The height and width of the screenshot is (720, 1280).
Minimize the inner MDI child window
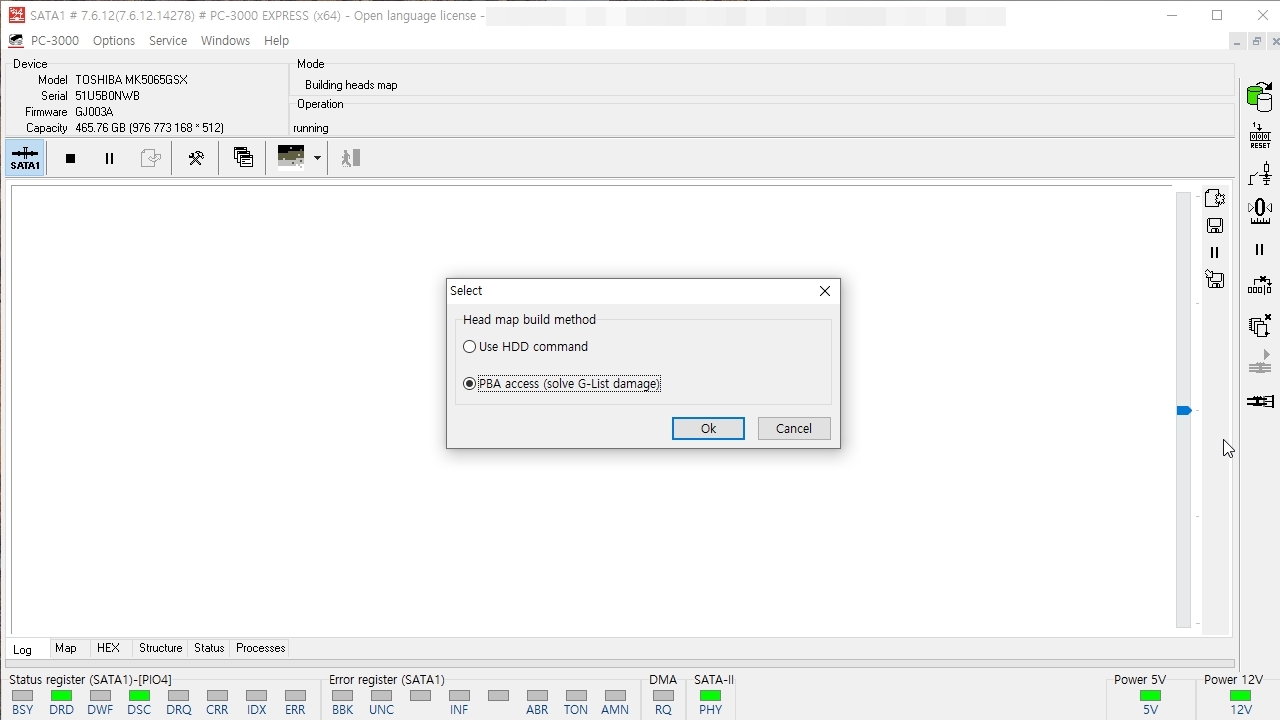pos(1237,42)
